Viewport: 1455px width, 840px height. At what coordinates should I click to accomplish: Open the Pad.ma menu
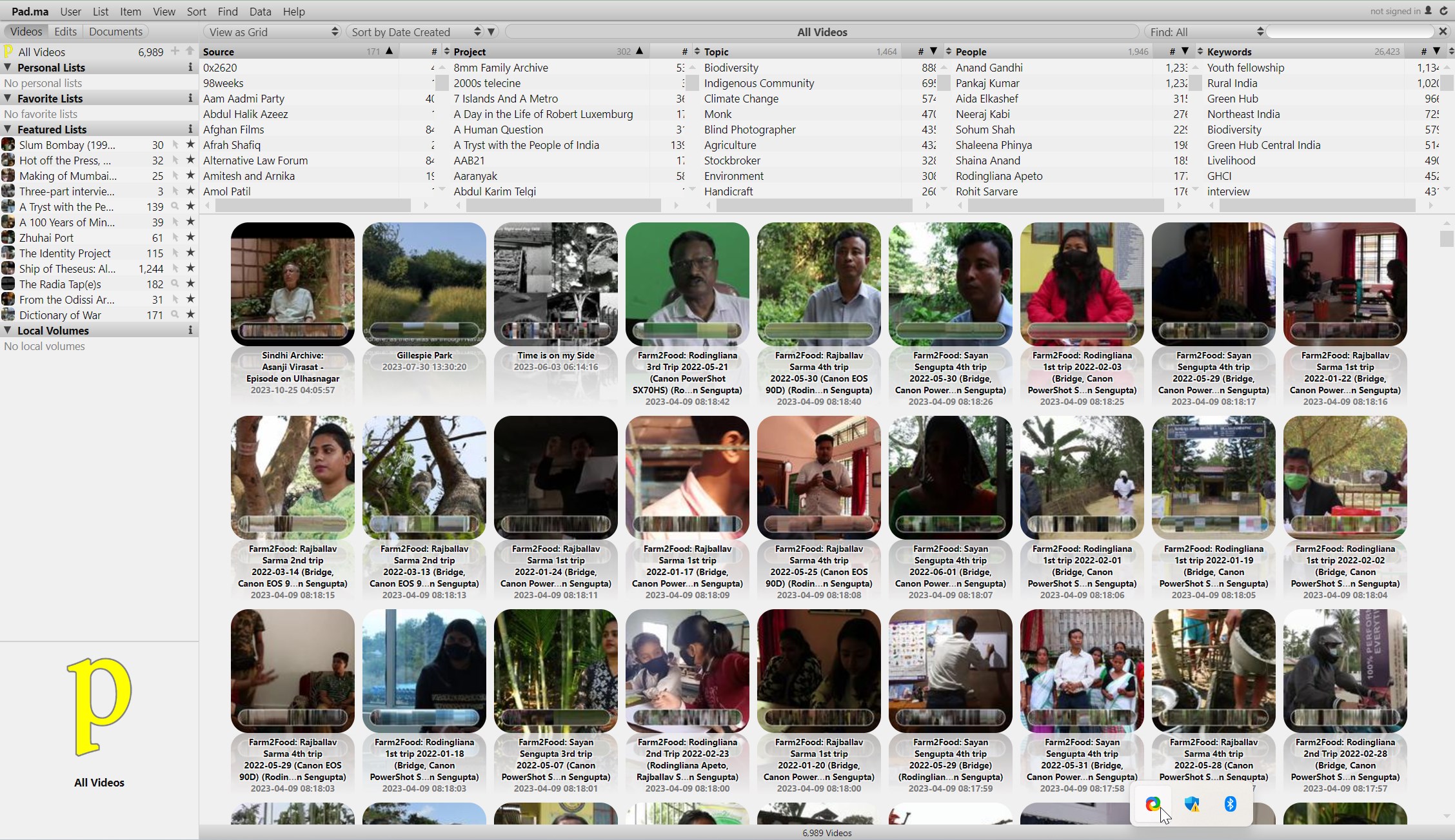coord(30,12)
